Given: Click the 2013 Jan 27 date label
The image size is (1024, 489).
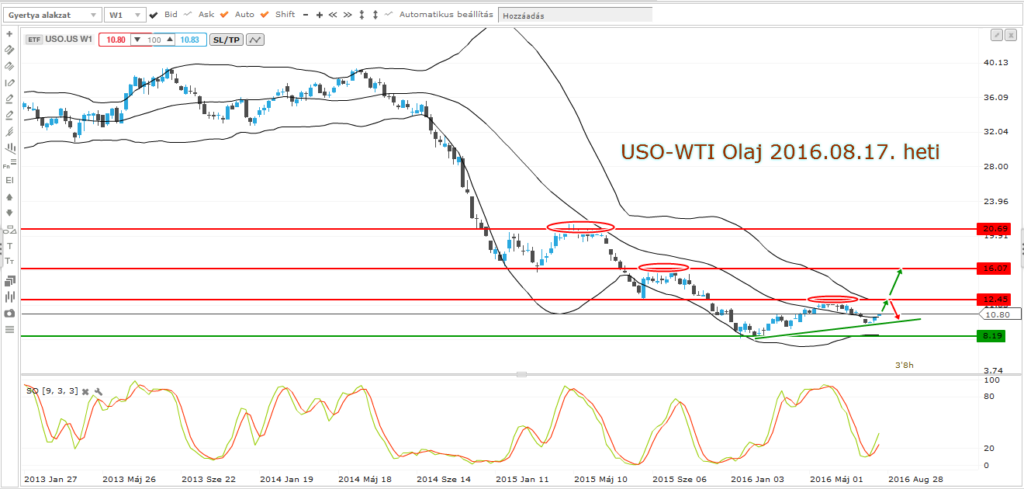Looking at the screenshot, I should (x=51, y=479).
